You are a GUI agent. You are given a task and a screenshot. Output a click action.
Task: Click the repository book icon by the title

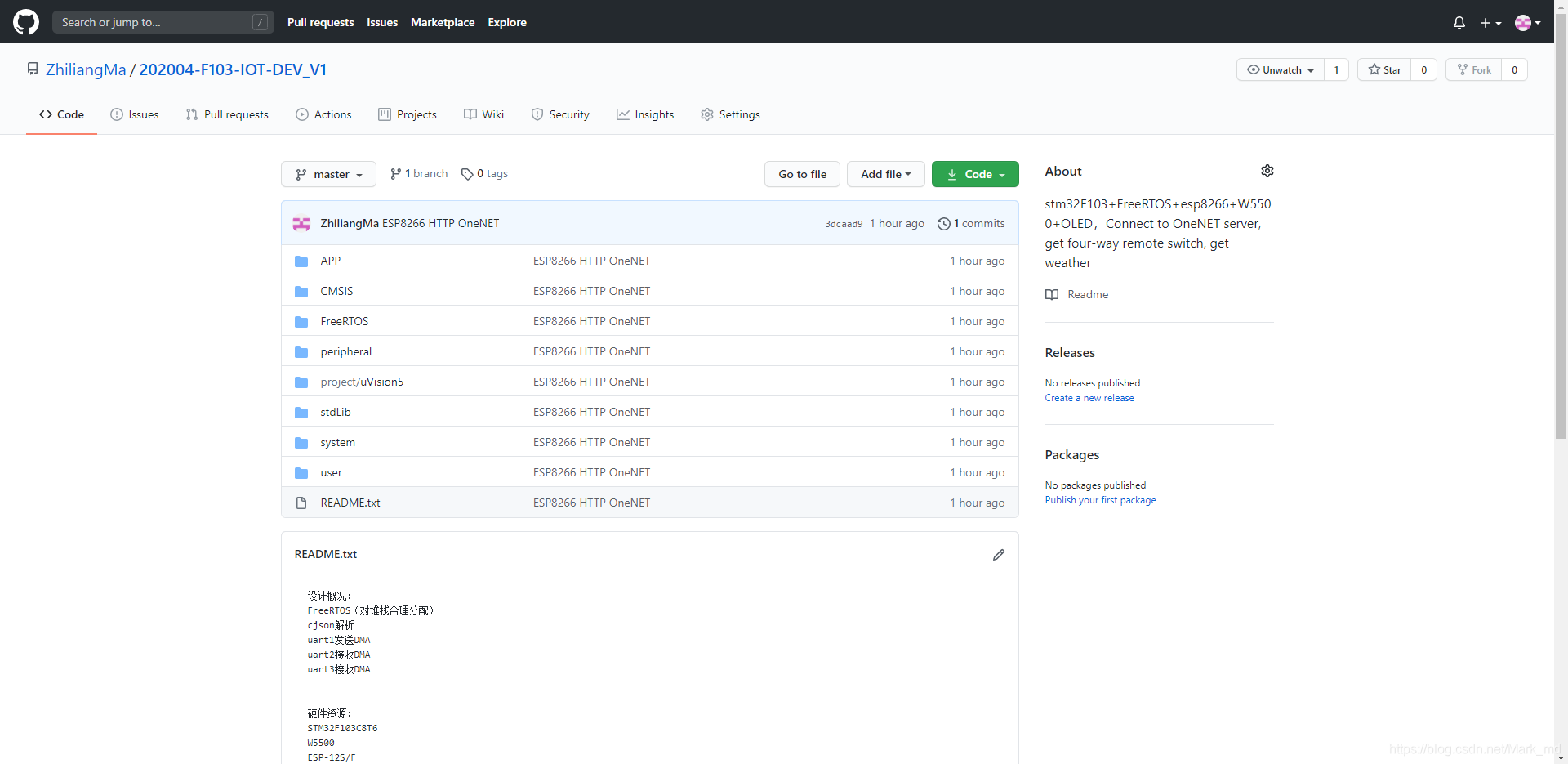[x=33, y=69]
